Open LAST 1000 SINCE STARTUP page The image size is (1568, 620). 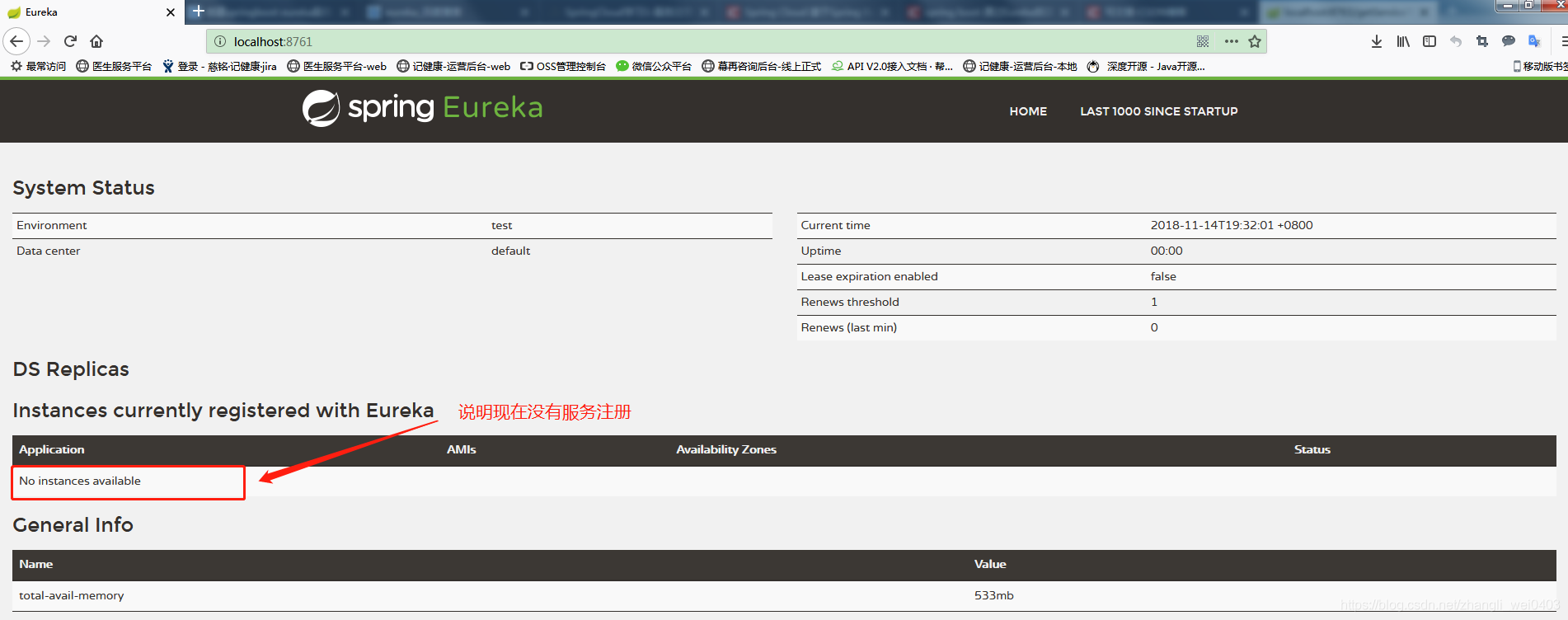pyautogui.click(x=1159, y=111)
